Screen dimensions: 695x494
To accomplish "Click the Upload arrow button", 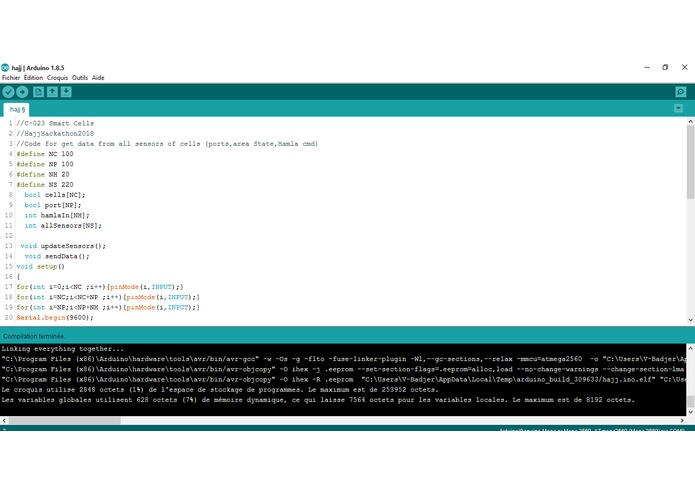I will [x=22, y=92].
